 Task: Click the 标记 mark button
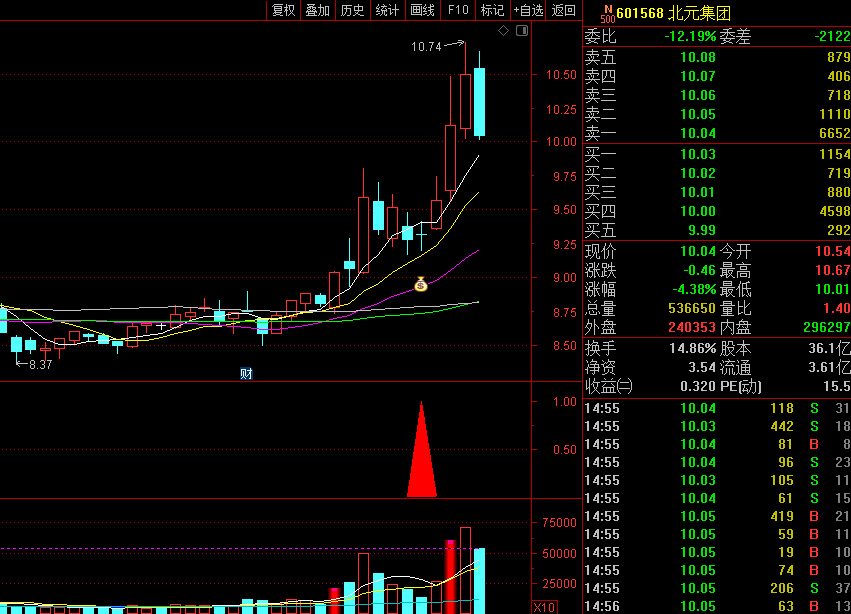coord(492,10)
